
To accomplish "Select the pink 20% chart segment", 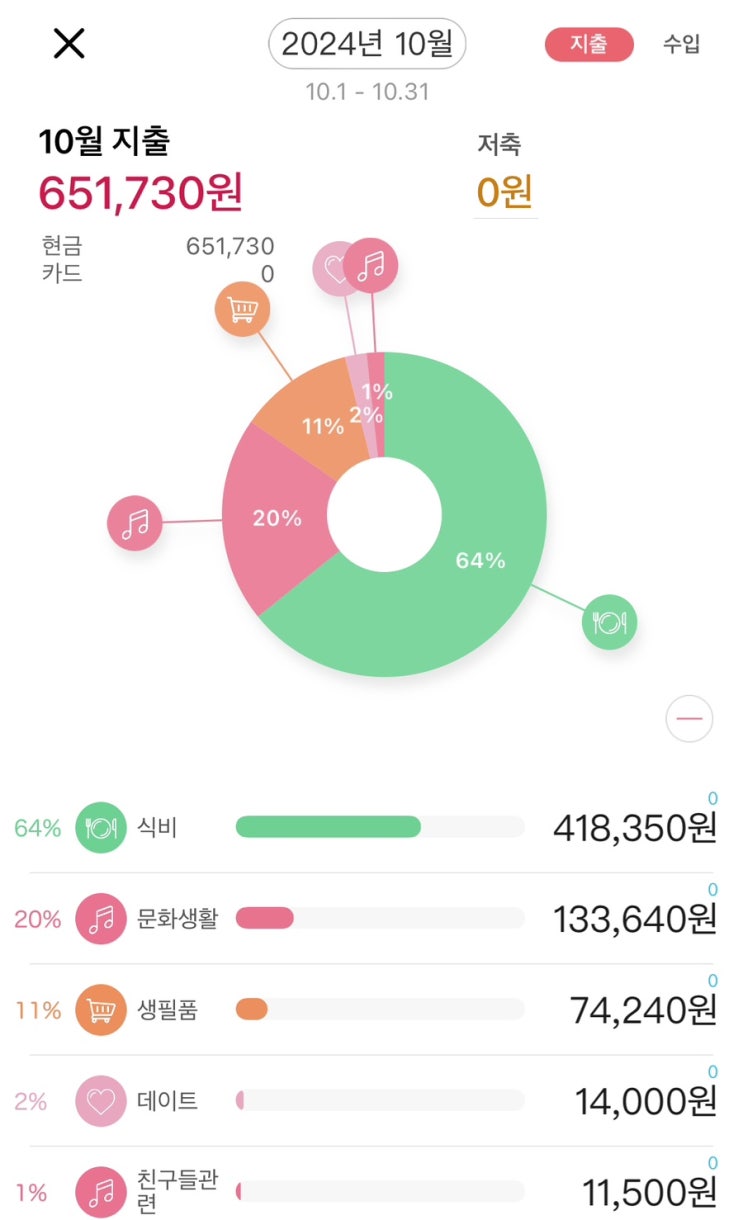I will point(275,520).
